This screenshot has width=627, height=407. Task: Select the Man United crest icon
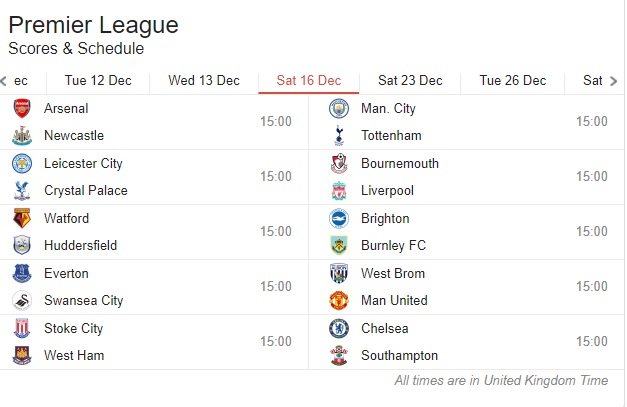pos(339,300)
